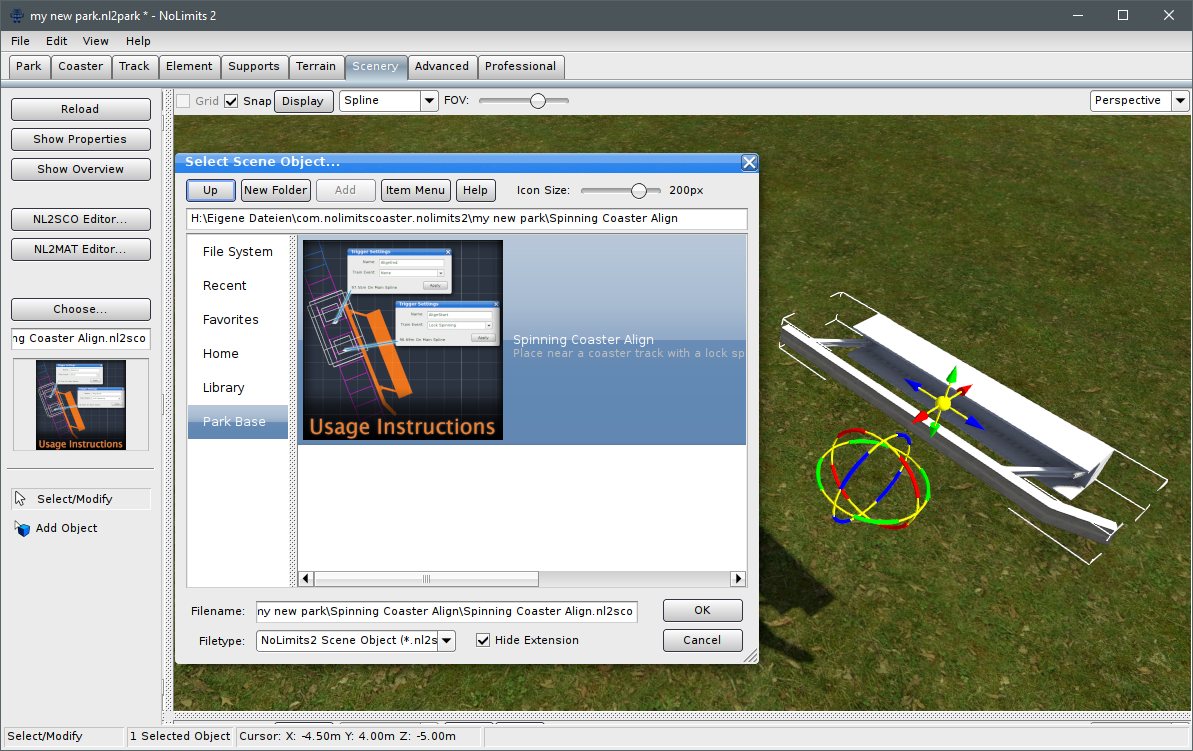Viewport: 1193px width, 751px height.
Task: Click New Folder button
Action: click(275, 190)
